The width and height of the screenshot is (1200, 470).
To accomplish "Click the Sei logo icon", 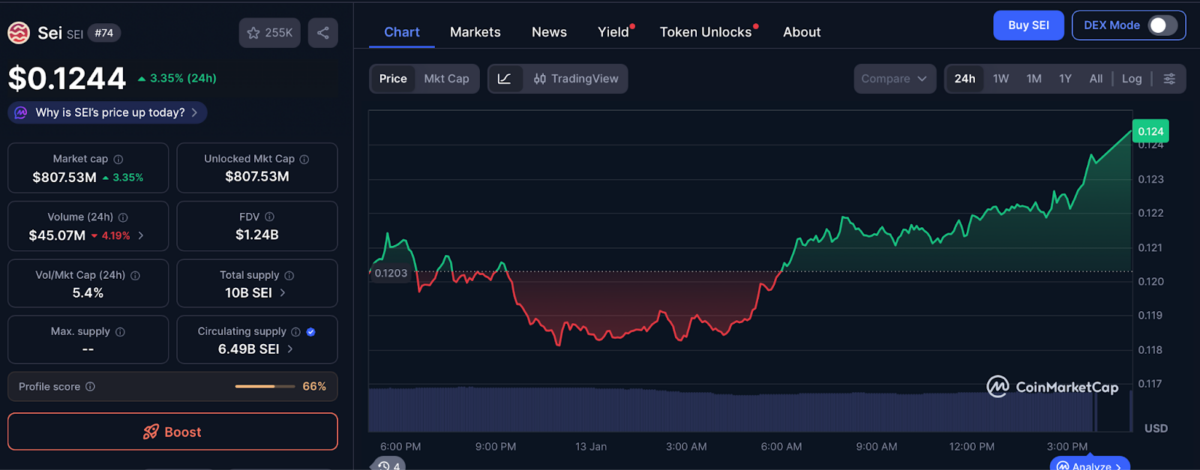I will click(x=20, y=33).
